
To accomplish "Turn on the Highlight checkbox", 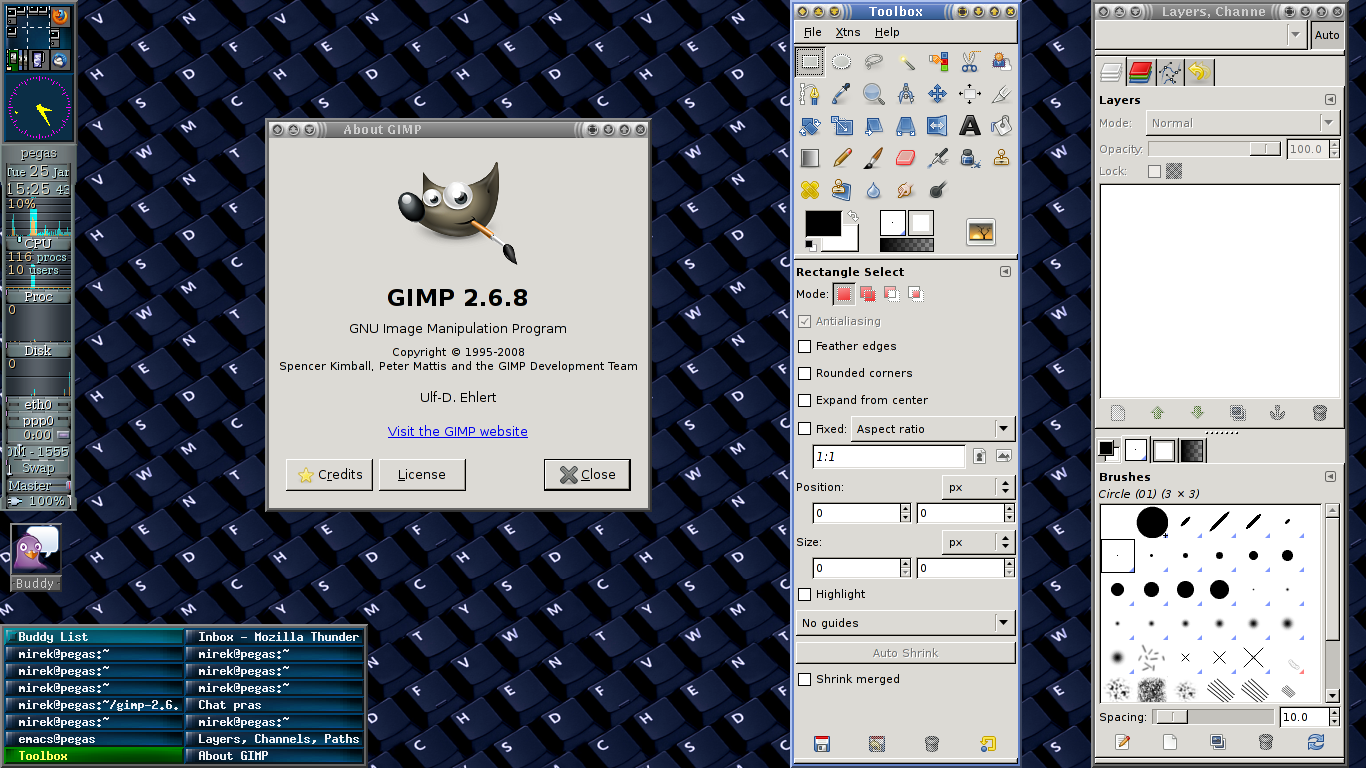I will (x=805, y=594).
